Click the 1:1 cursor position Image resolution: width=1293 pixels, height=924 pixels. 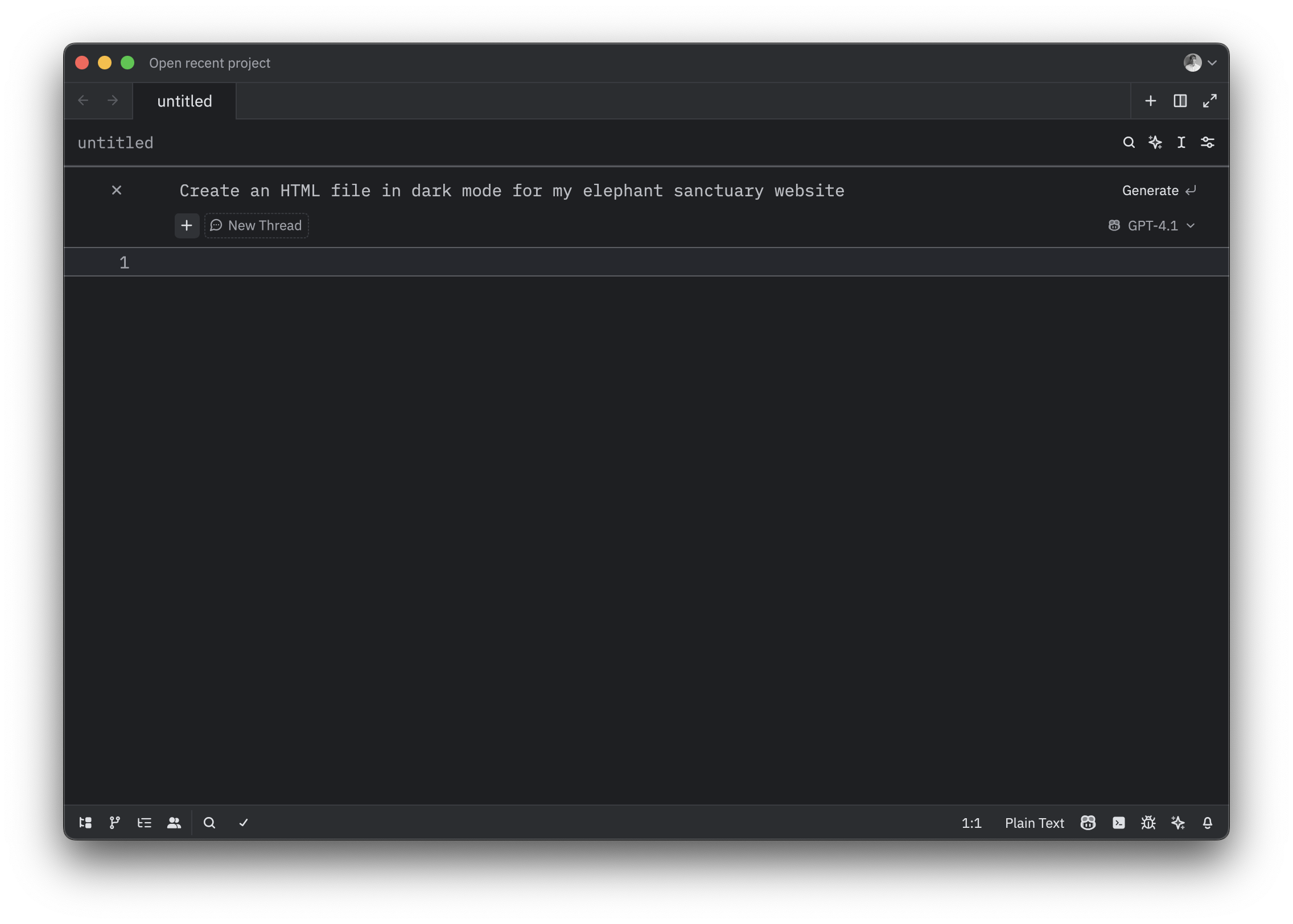(x=971, y=823)
